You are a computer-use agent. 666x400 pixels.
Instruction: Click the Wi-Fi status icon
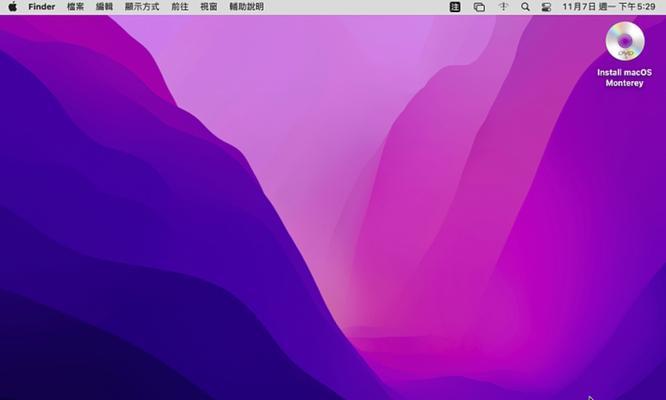pyautogui.click(x=503, y=7)
